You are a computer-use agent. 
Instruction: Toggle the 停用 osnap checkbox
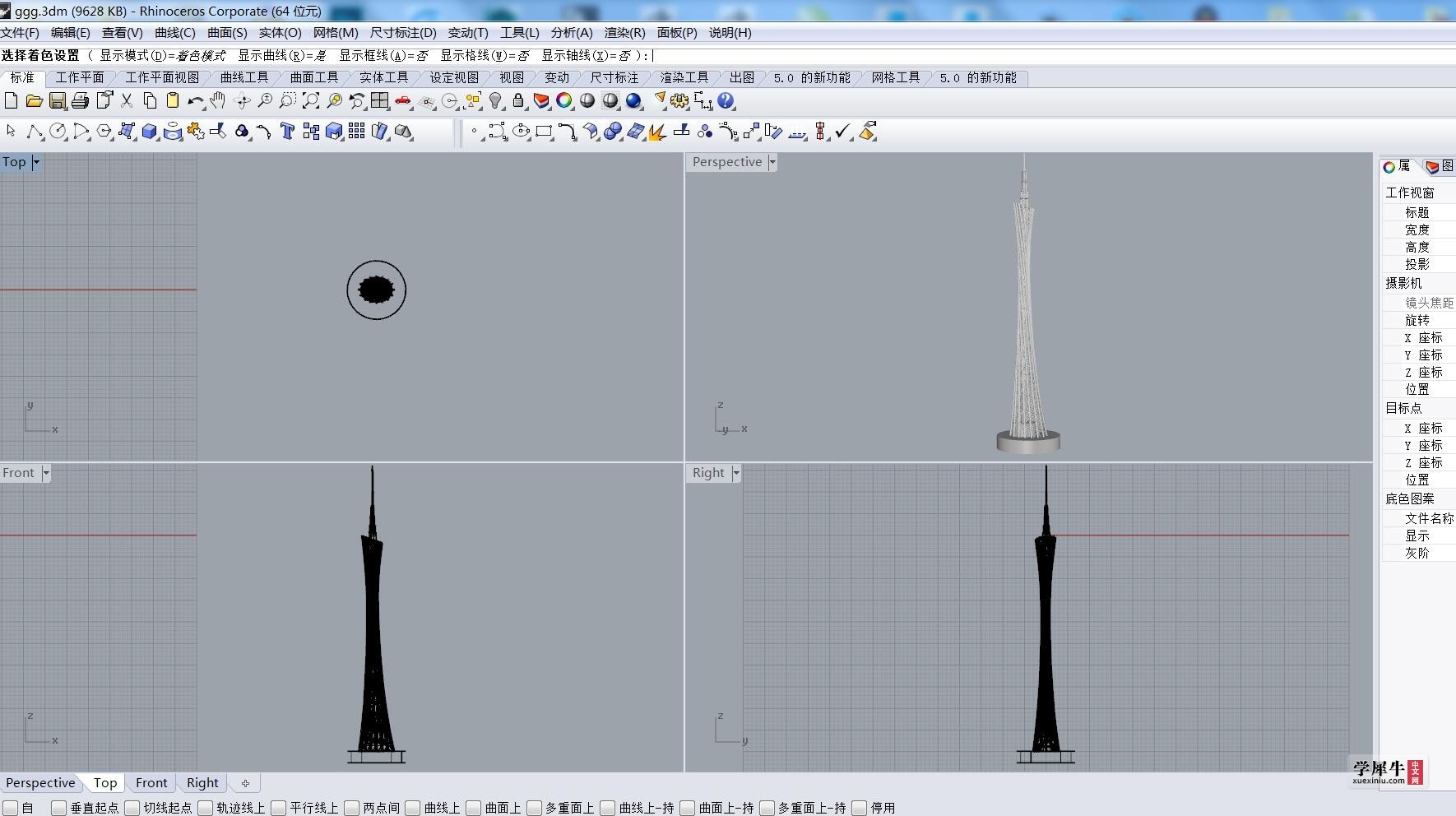click(860, 808)
